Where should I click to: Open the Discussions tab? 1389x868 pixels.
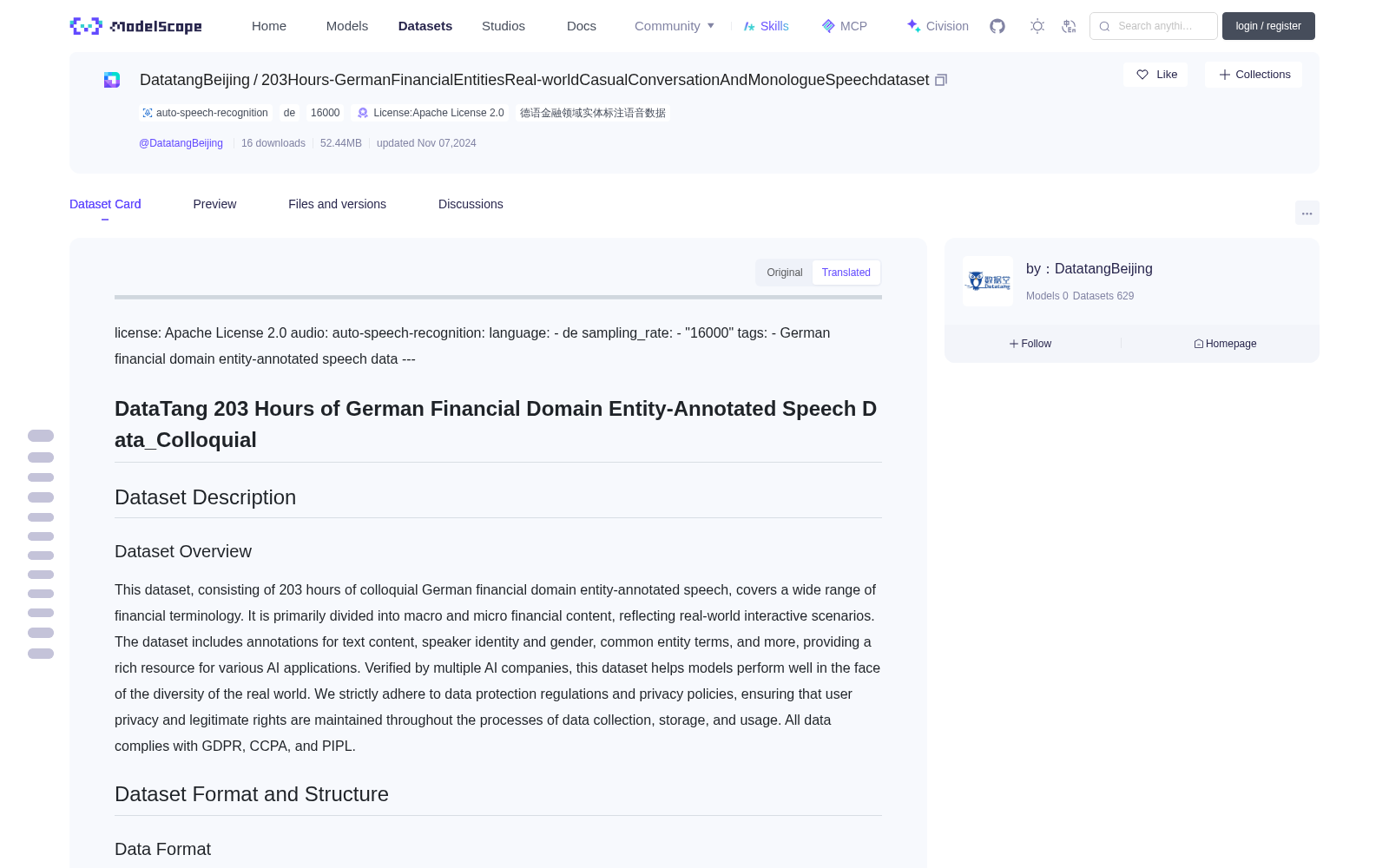471,204
